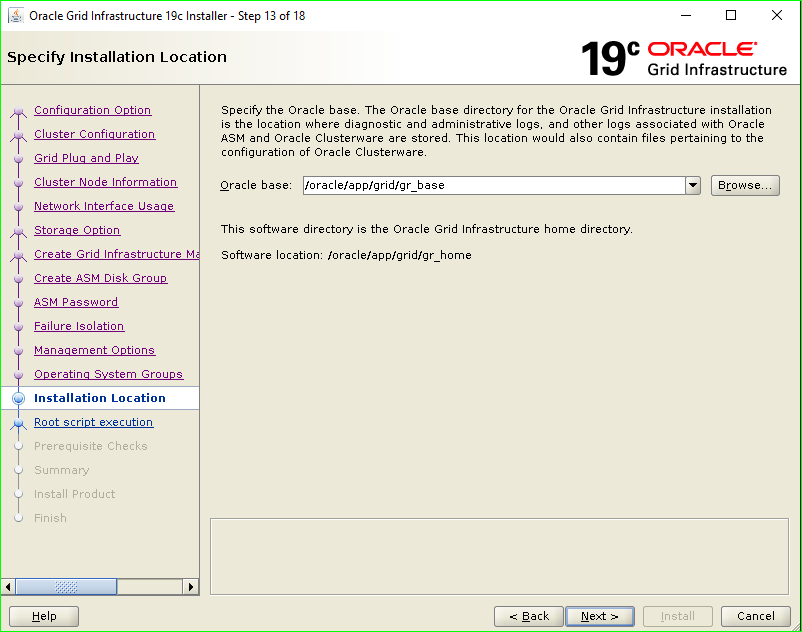This screenshot has width=802, height=632.
Task: Click the ASM Password step marker icon
Action: point(18,303)
